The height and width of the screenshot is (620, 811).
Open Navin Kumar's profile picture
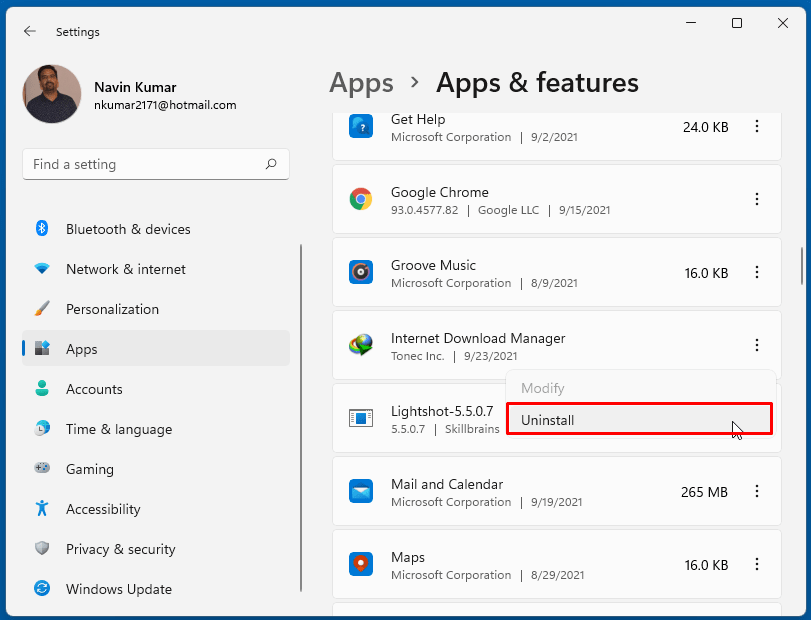click(x=52, y=94)
